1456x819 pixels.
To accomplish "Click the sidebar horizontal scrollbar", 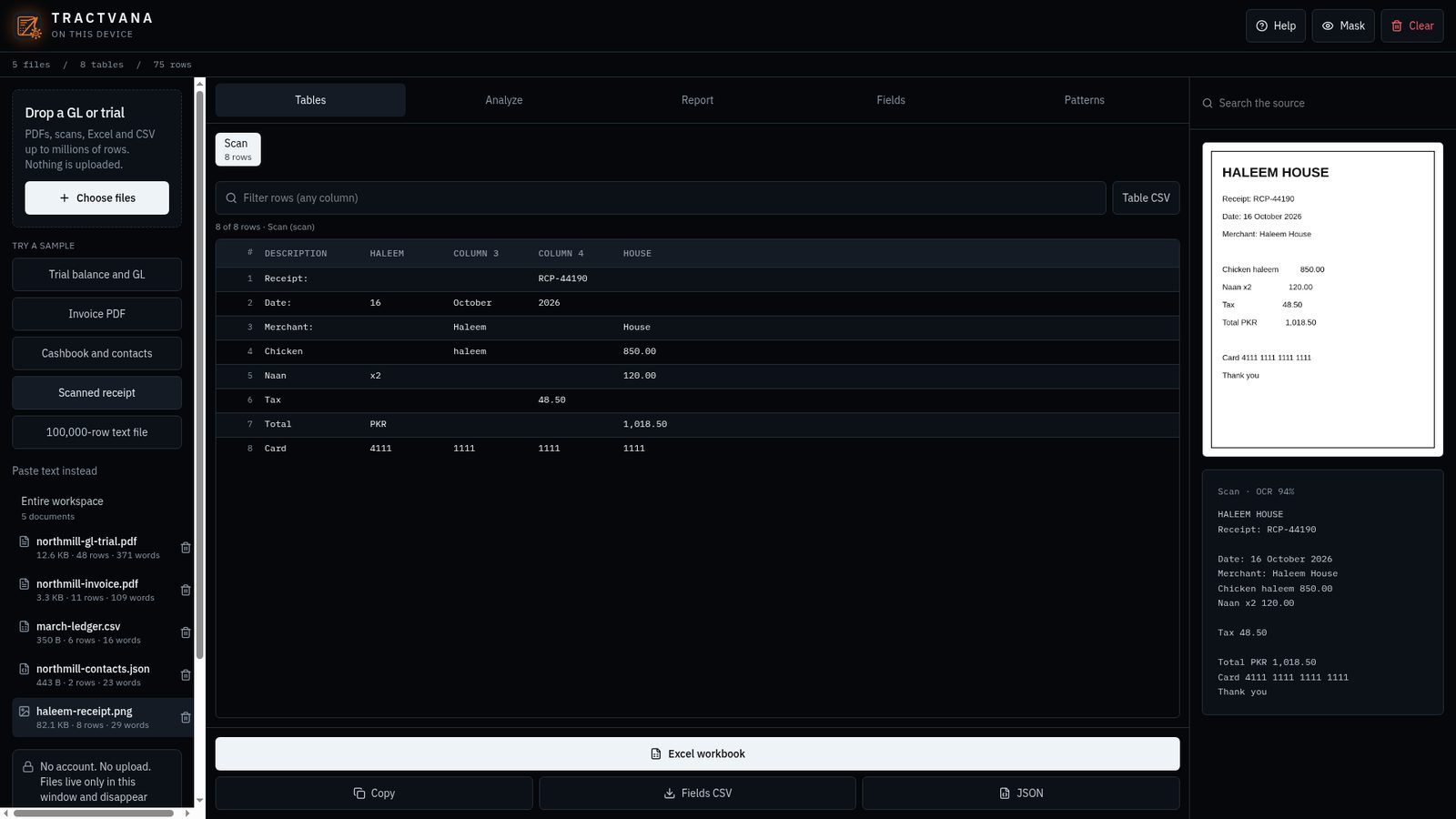I will click(x=94, y=814).
